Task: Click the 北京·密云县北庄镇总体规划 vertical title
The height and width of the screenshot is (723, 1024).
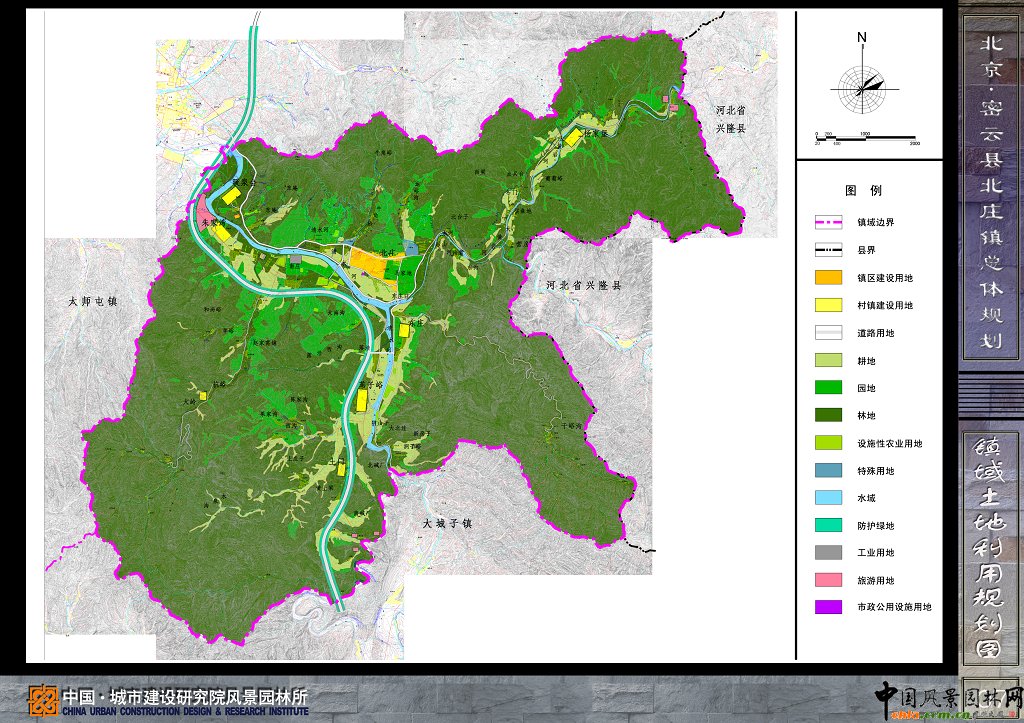Action: coord(990,190)
